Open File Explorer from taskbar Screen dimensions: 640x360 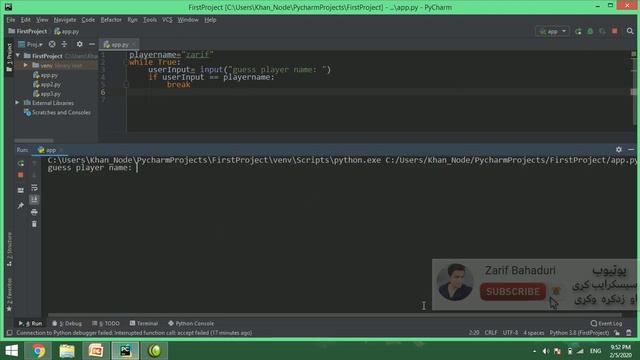coord(67,351)
